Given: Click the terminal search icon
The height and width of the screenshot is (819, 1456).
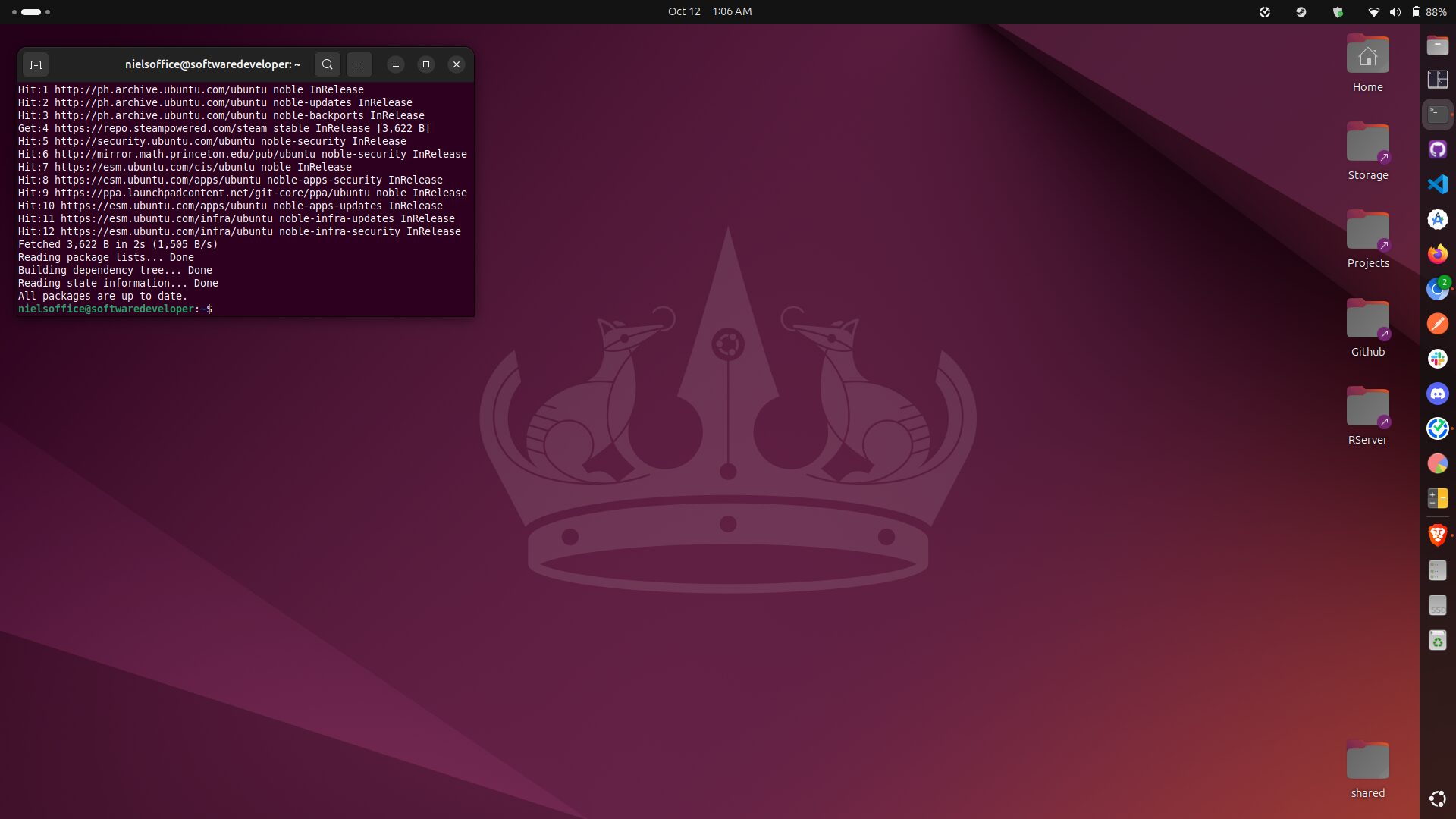Looking at the screenshot, I should (327, 64).
